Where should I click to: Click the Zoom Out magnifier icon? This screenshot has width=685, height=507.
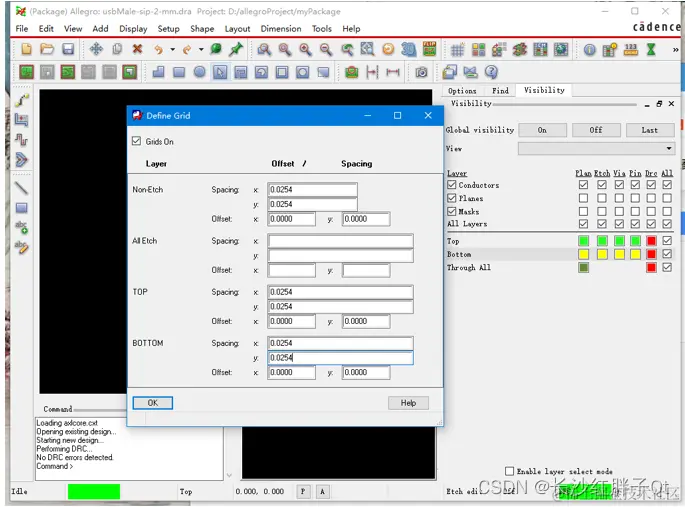click(x=326, y=49)
